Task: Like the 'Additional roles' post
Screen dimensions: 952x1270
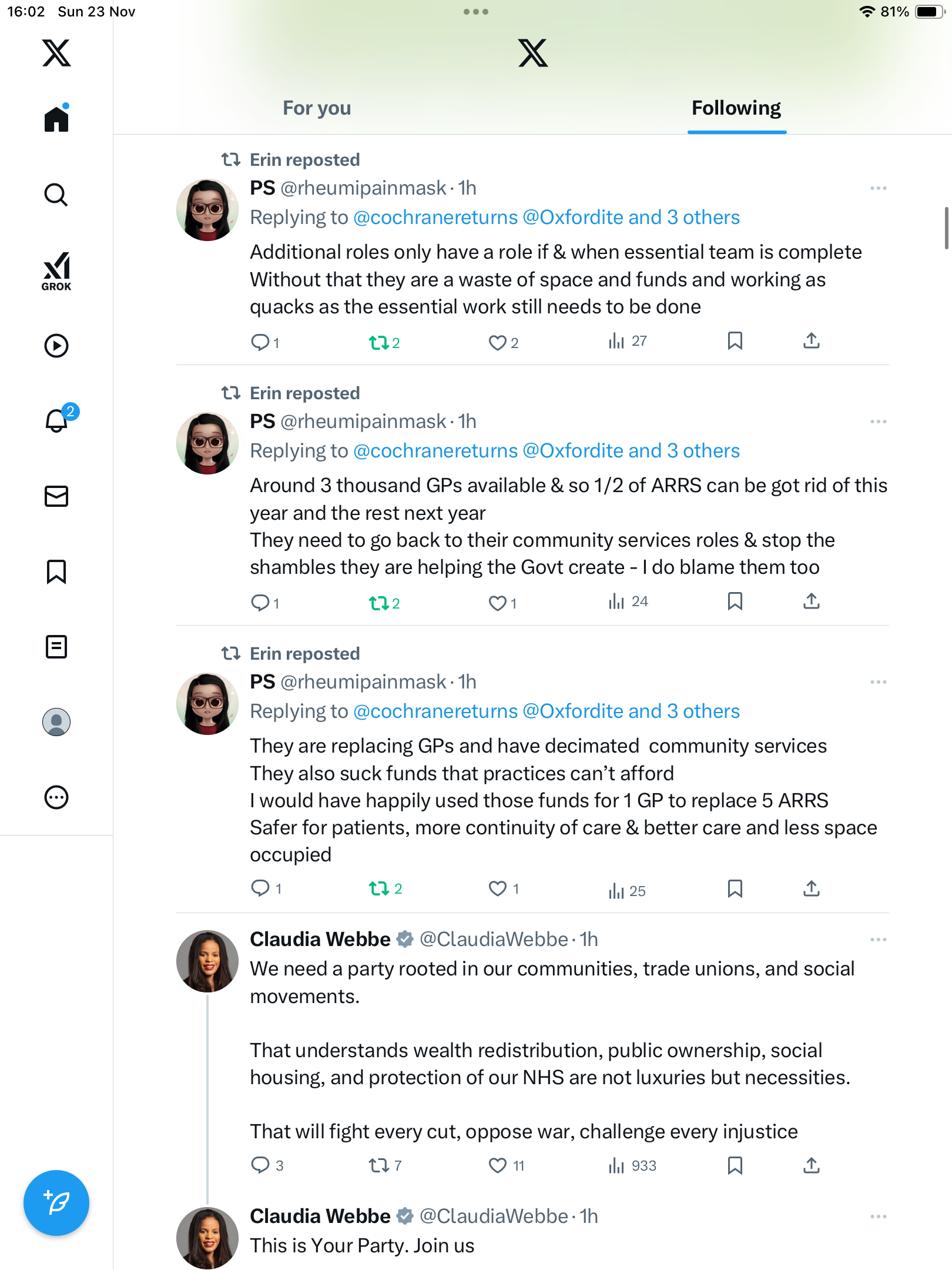Action: tap(498, 342)
